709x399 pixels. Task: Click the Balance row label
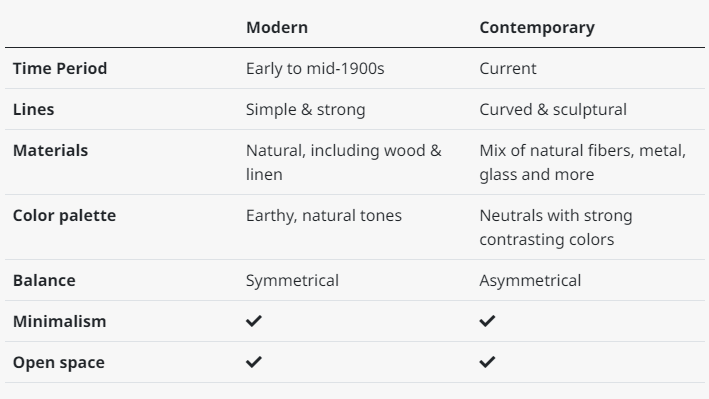click(x=44, y=280)
